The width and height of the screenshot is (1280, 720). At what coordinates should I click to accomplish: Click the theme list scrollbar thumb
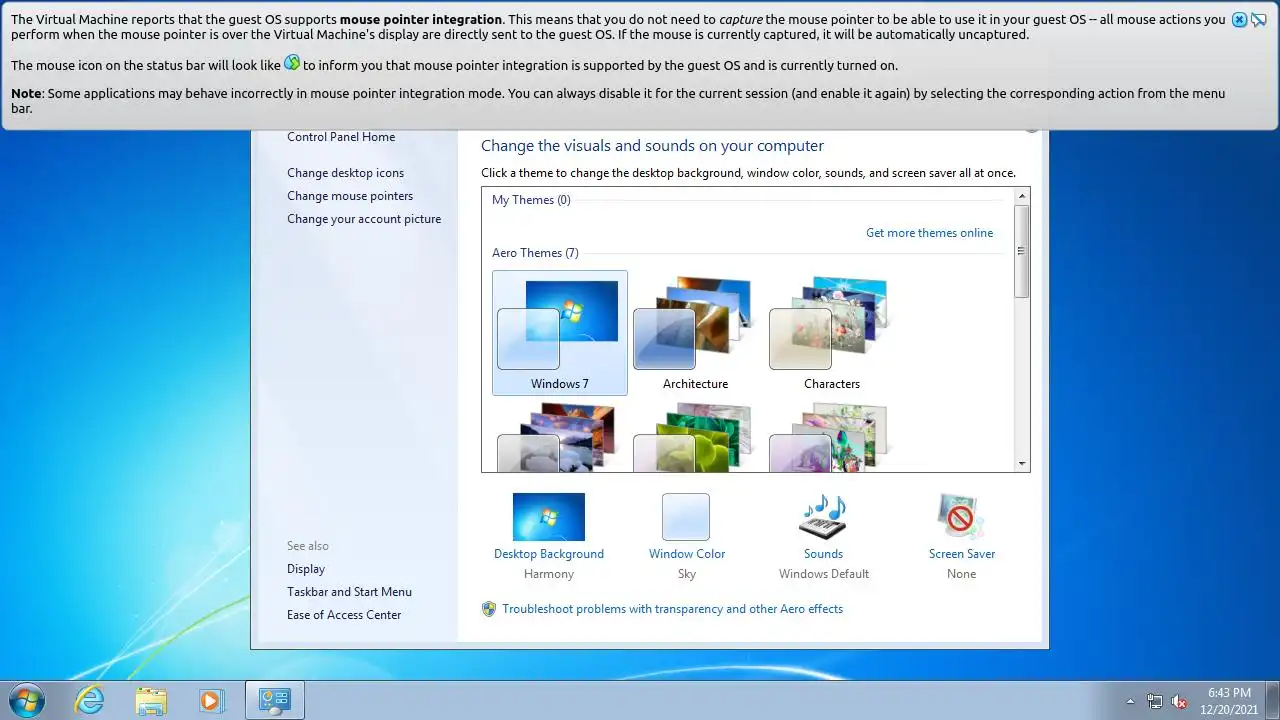(x=1021, y=251)
